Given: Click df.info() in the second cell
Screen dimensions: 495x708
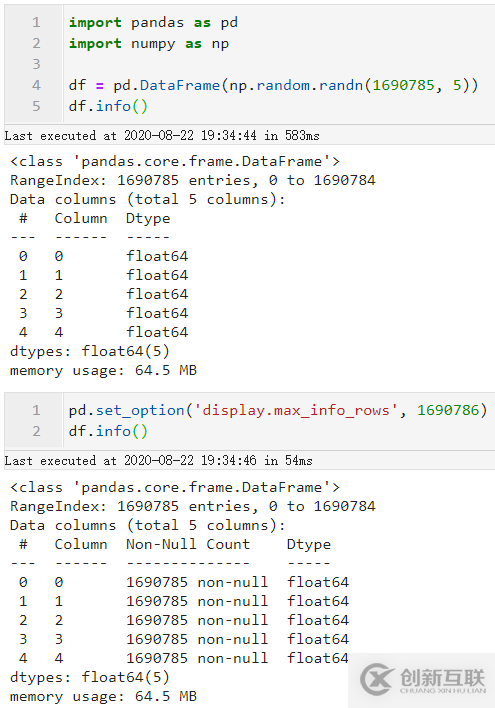Looking at the screenshot, I should [108, 431].
